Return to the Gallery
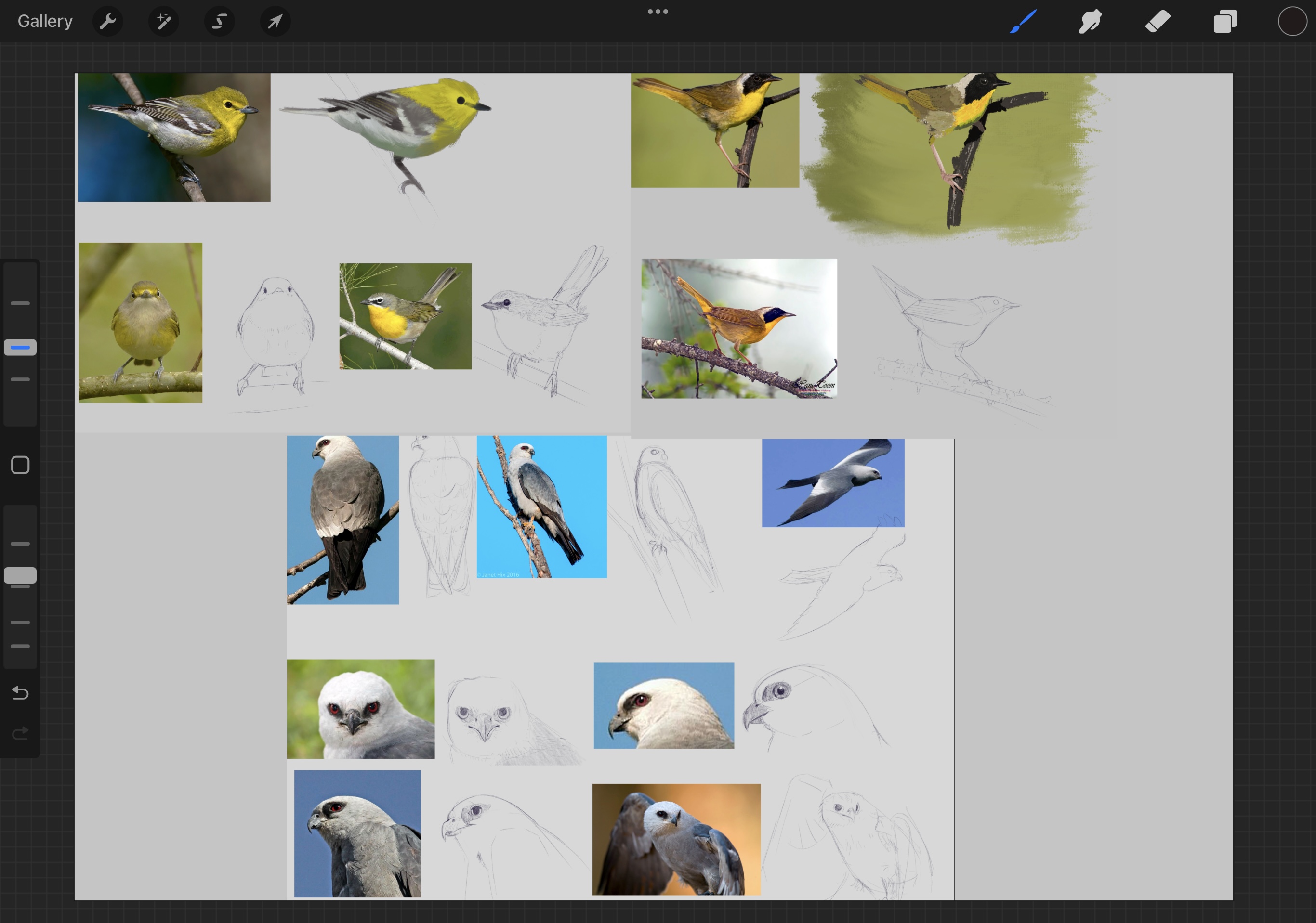The image size is (1316, 923). tap(45, 22)
